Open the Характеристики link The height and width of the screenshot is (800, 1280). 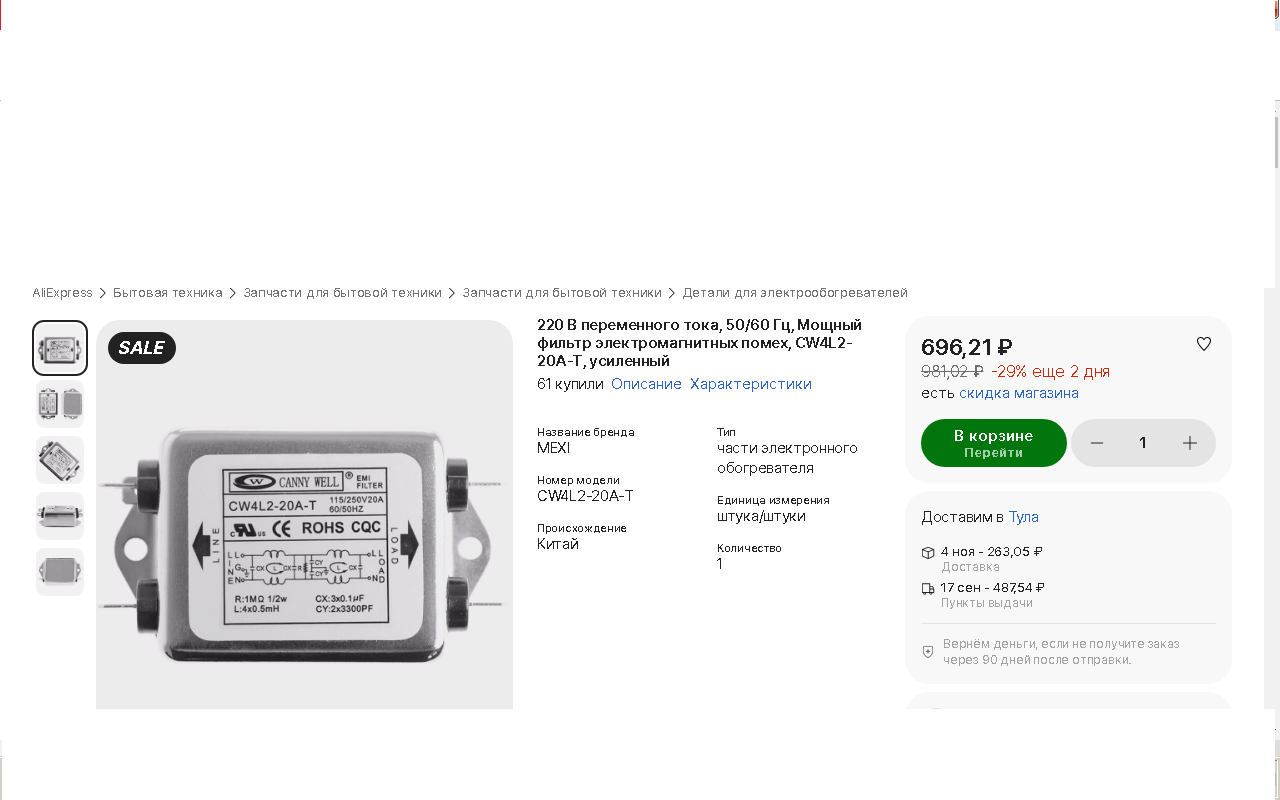pyautogui.click(x=751, y=384)
